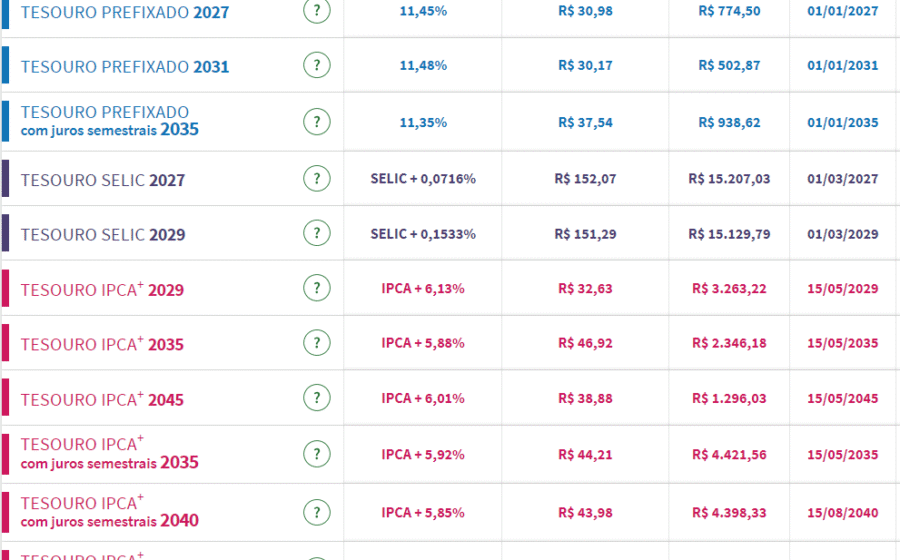Select the SELIC + 0,1533% rate
Screen dimensions: 900x560
point(423,234)
